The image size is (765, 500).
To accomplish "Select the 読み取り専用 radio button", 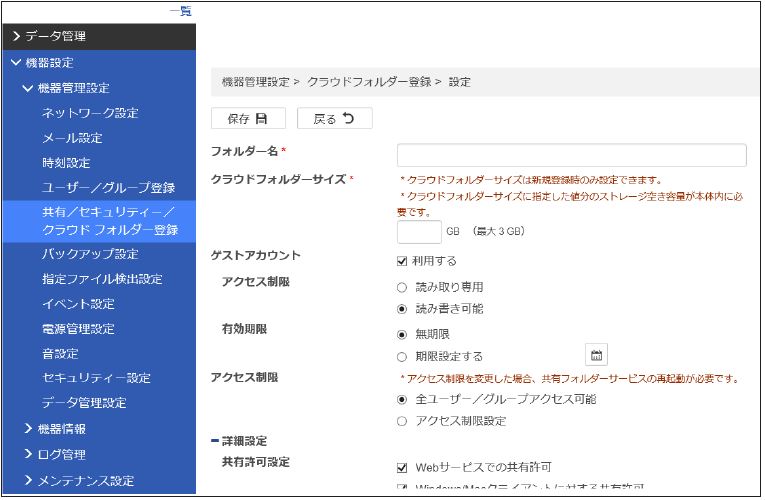I will click(x=402, y=287).
